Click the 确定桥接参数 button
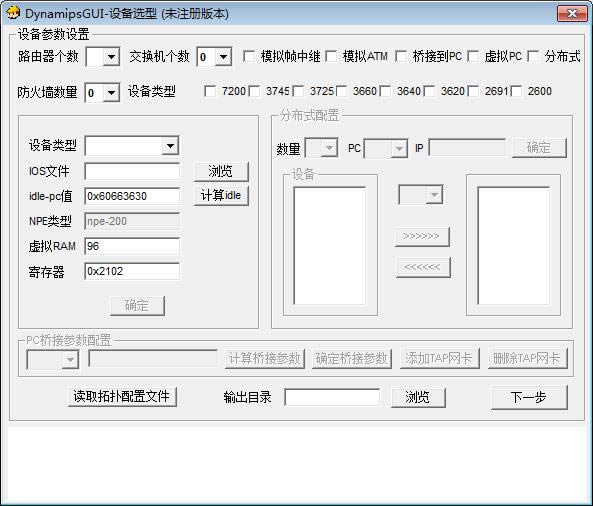Image resolution: width=593 pixels, height=506 pixels. [352, 359]
